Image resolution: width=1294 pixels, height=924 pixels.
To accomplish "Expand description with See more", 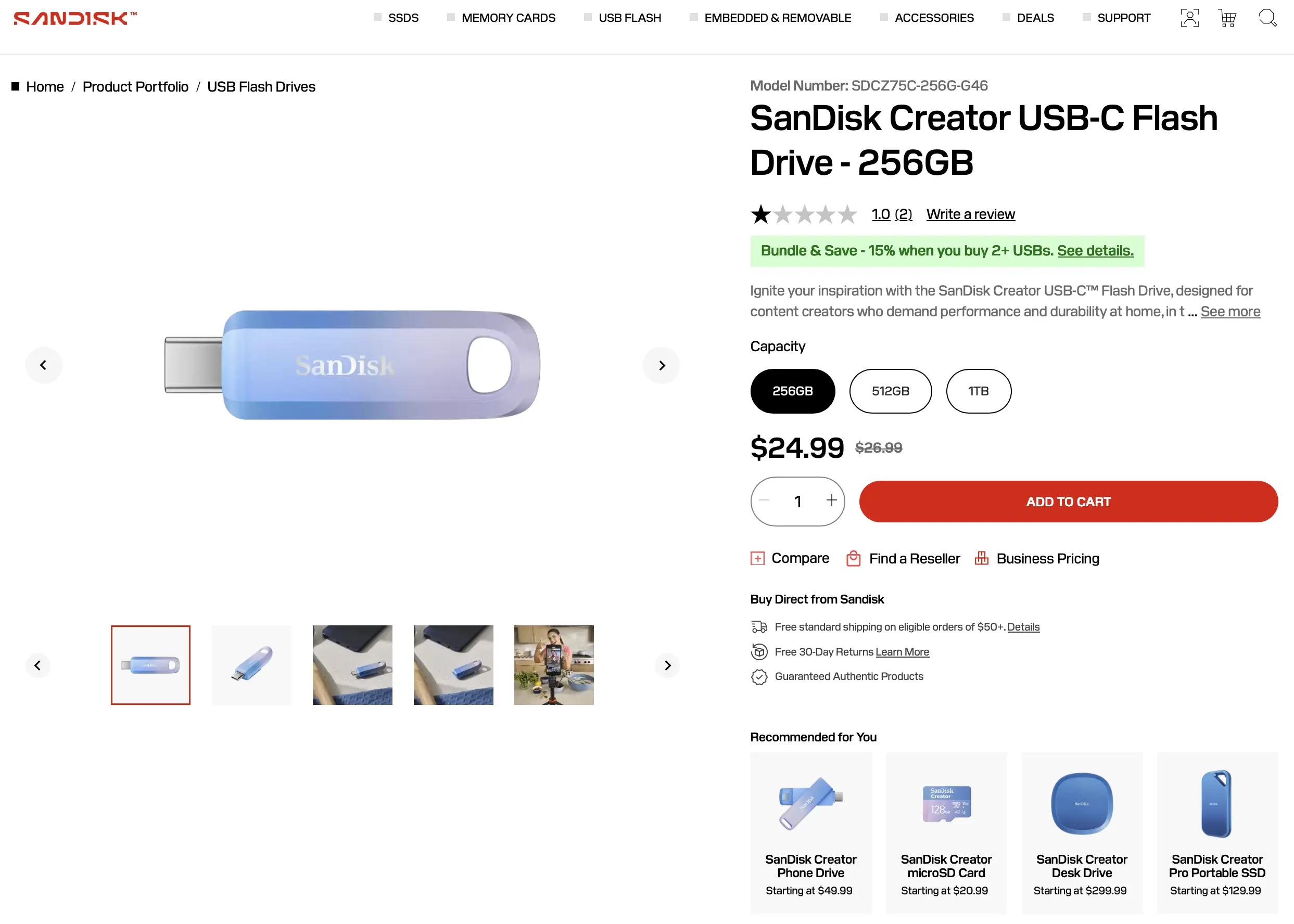I will pyautogui.click(x=1229, y=312).
